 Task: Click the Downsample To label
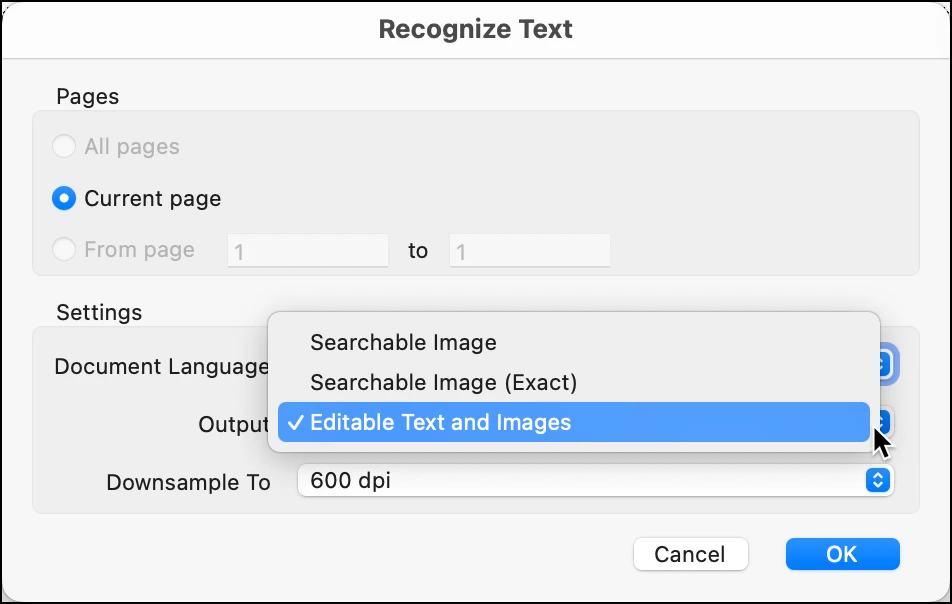click(188, 483)
